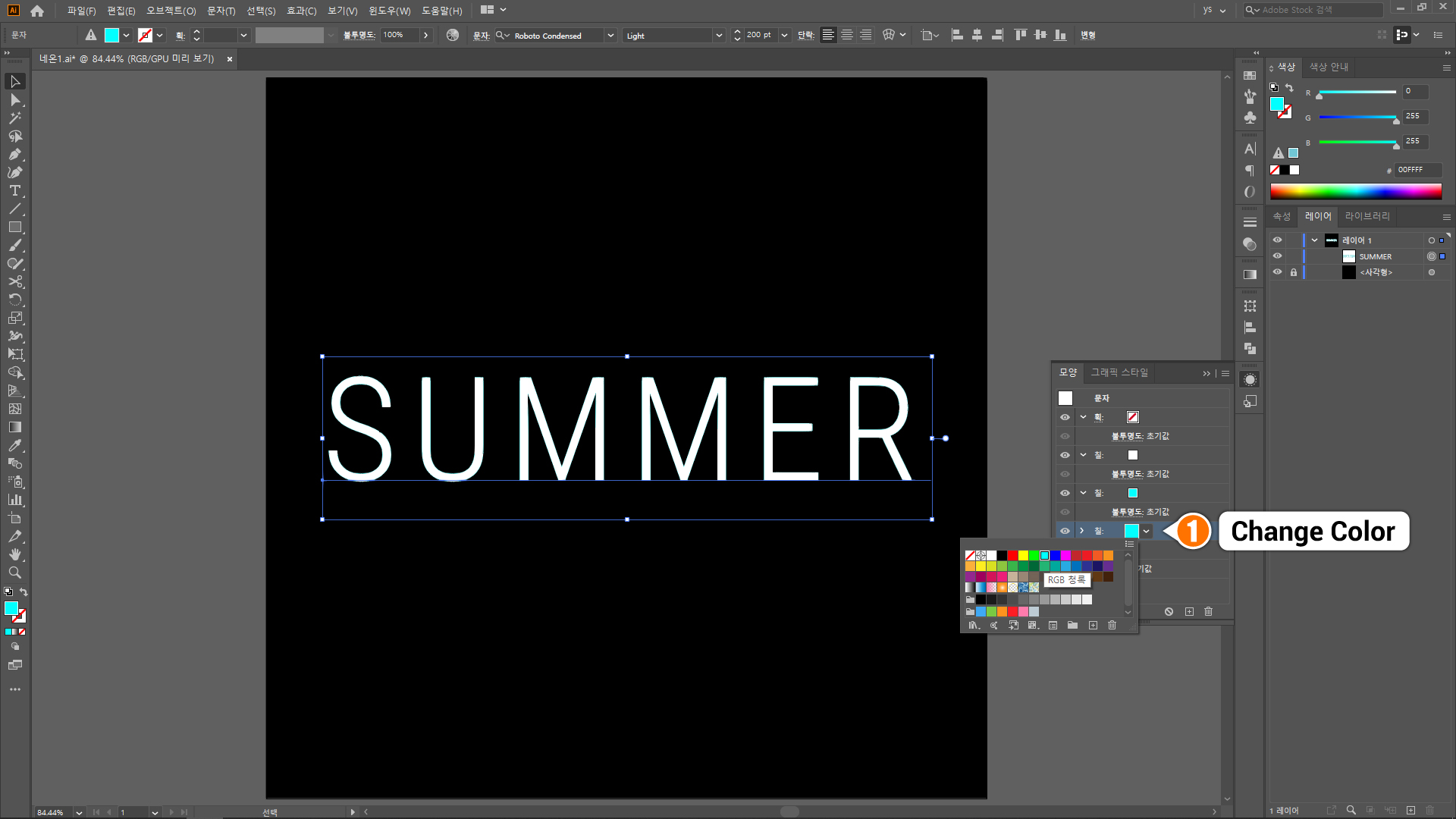
Task: Open the font family dropdown
Action: pyautogui.click(x=610, y=36)
